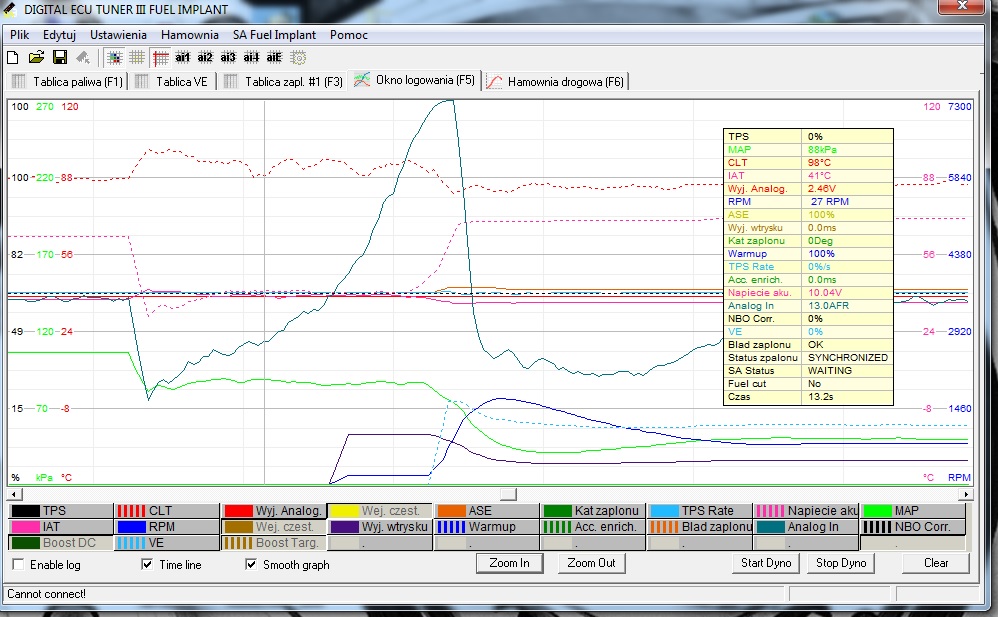Click the red grid toolbar icon
998x617 pixels.
click(x=160, y=58)
